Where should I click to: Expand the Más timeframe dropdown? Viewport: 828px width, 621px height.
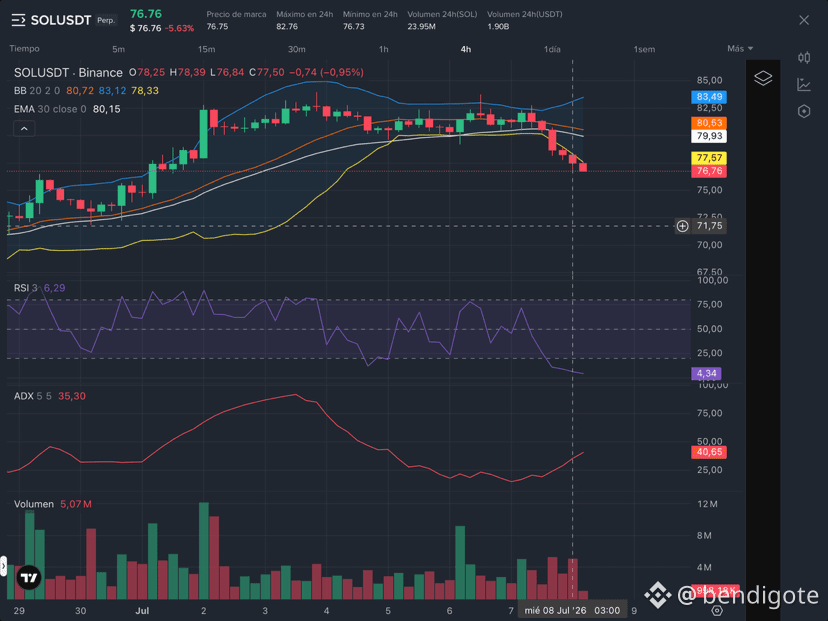pos(740,49)
